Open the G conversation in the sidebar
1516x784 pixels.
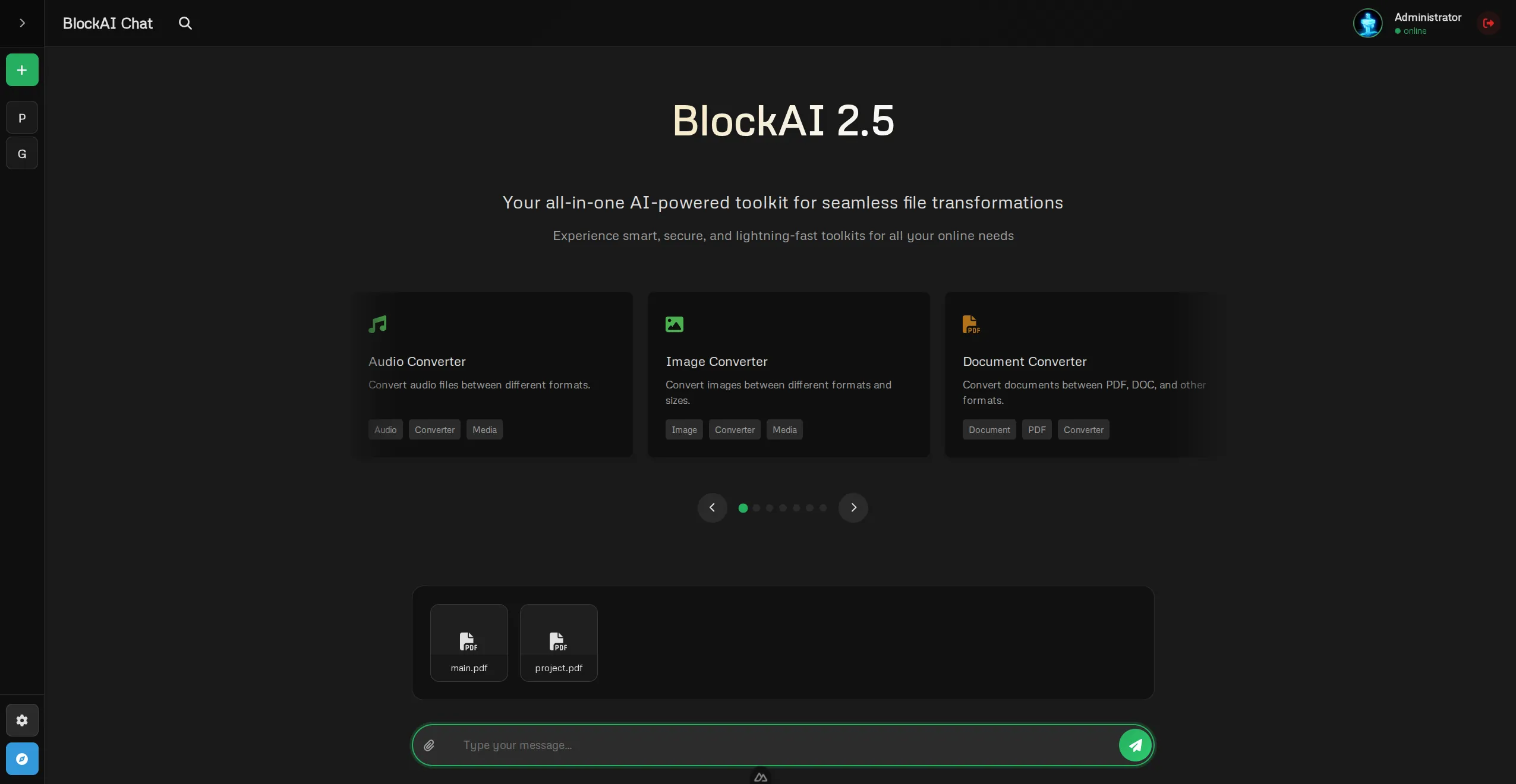(22, 153)
